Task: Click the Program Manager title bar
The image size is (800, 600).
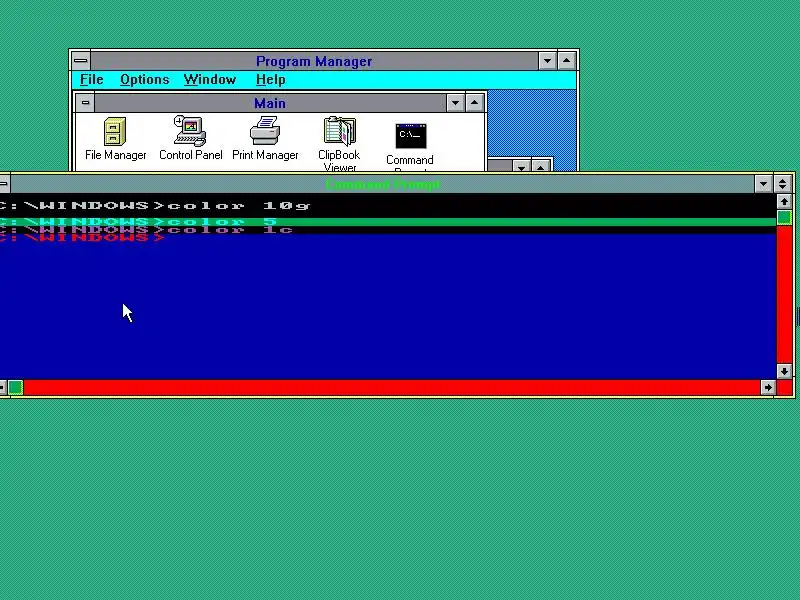Action: tap(314, 61)
